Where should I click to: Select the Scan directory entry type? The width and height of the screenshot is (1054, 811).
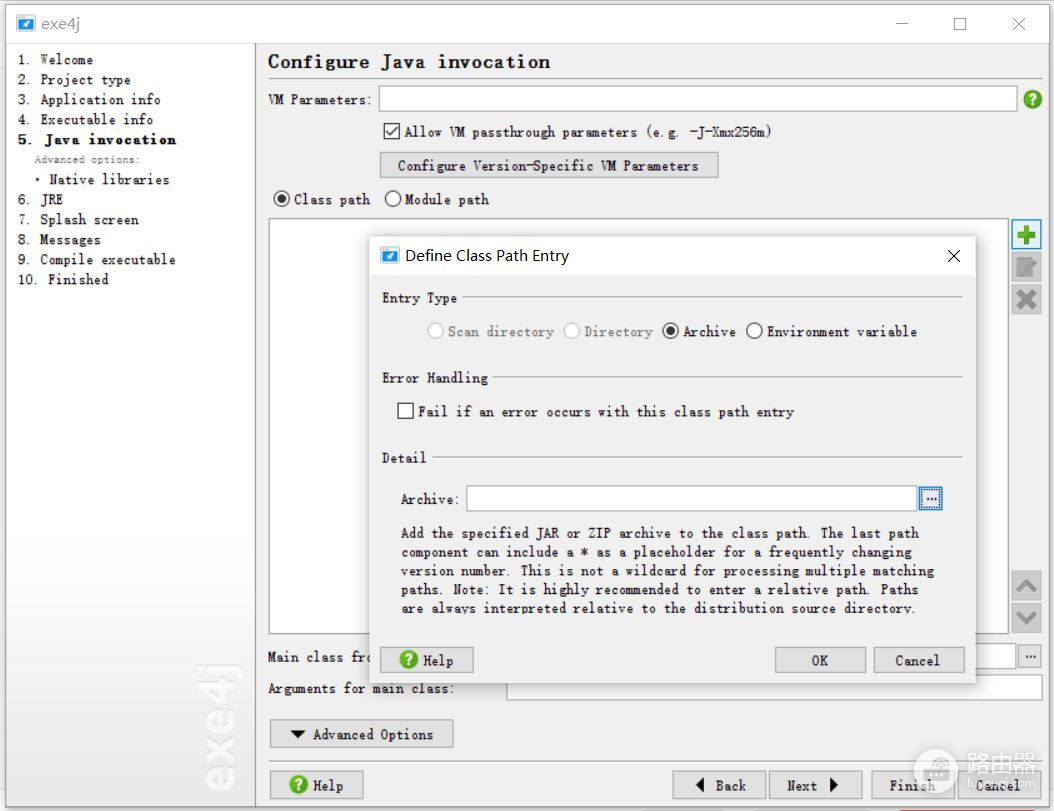pos(436,331)
